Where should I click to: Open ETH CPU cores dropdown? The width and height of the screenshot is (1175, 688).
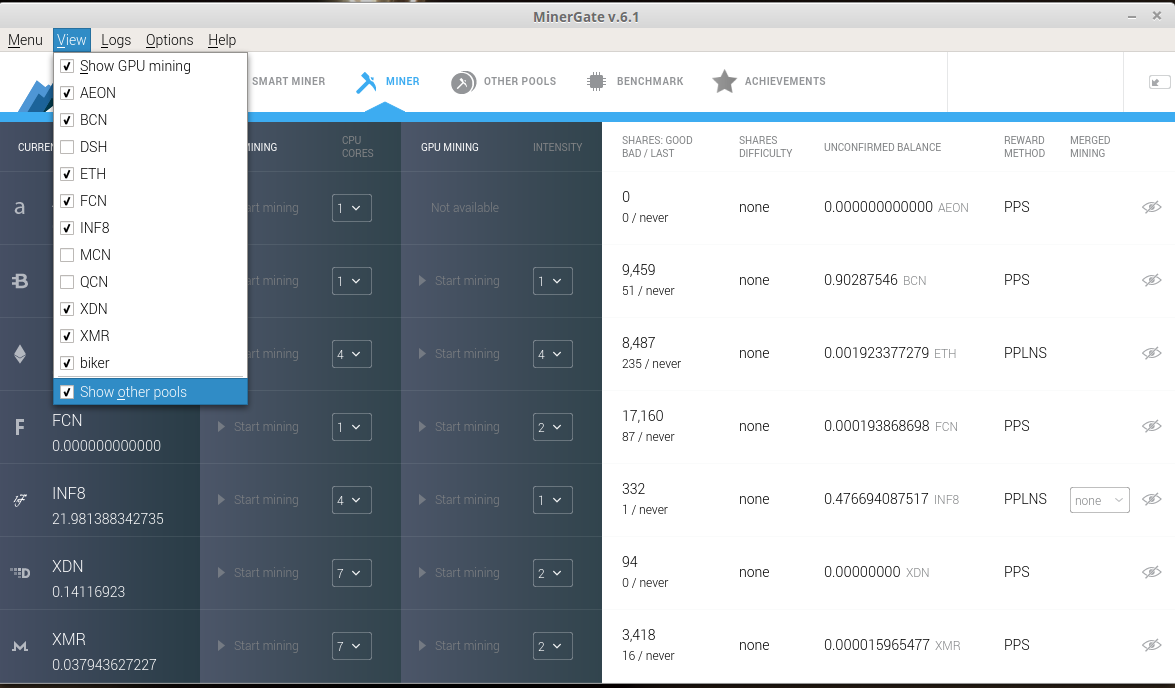(351, 354)
